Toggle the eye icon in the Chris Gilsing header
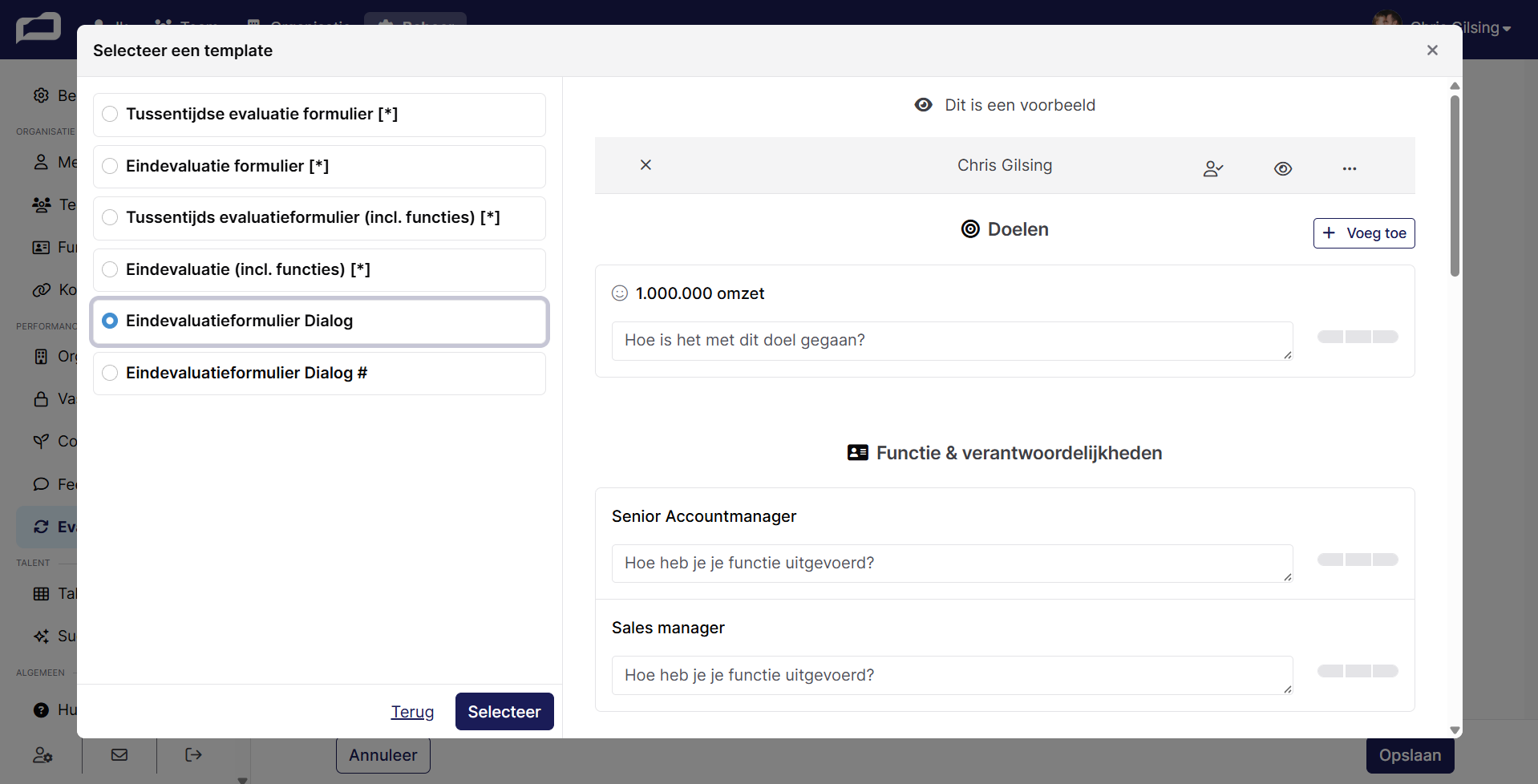This screenshot has height=784, width=1538. (x=1283, y=168)
